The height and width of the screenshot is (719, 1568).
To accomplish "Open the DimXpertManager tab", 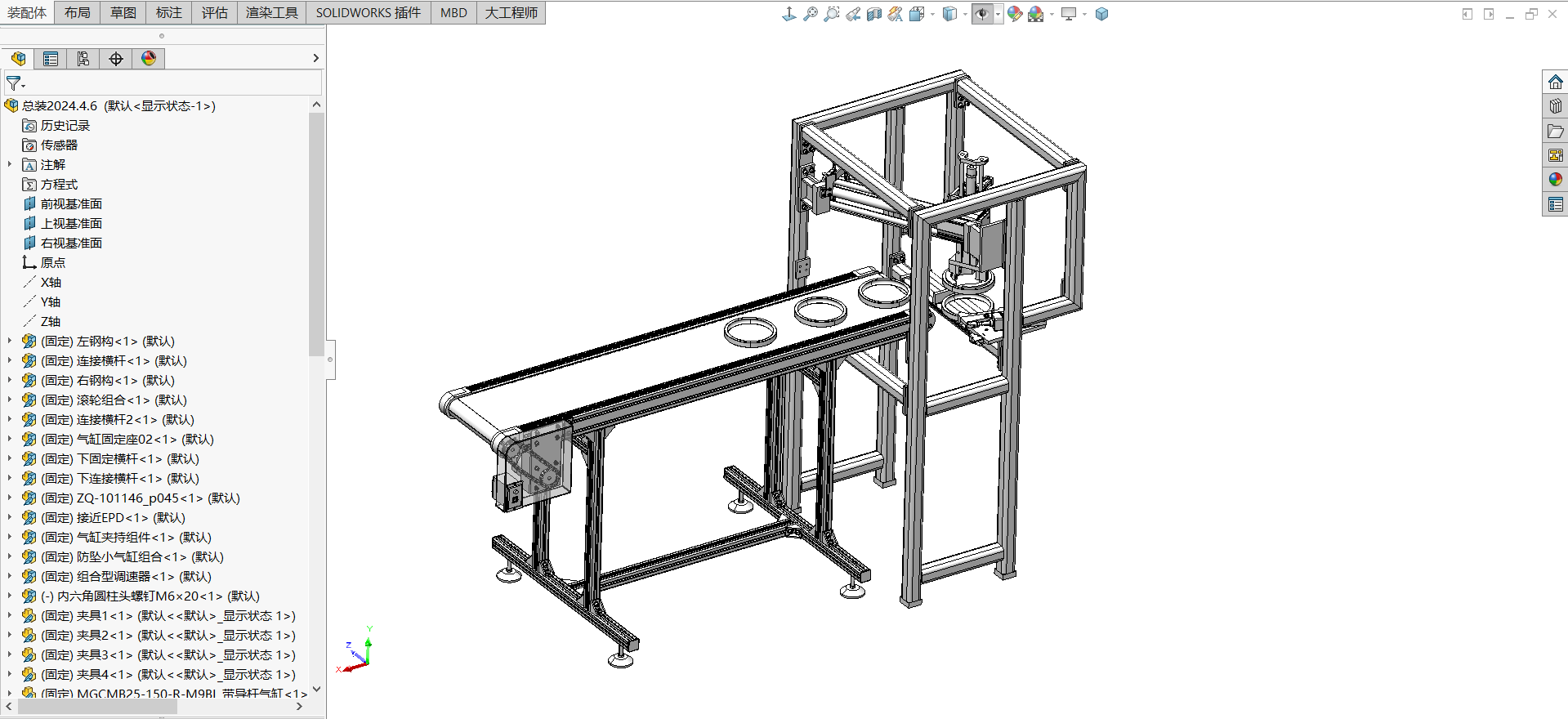I will pos(116,58).
